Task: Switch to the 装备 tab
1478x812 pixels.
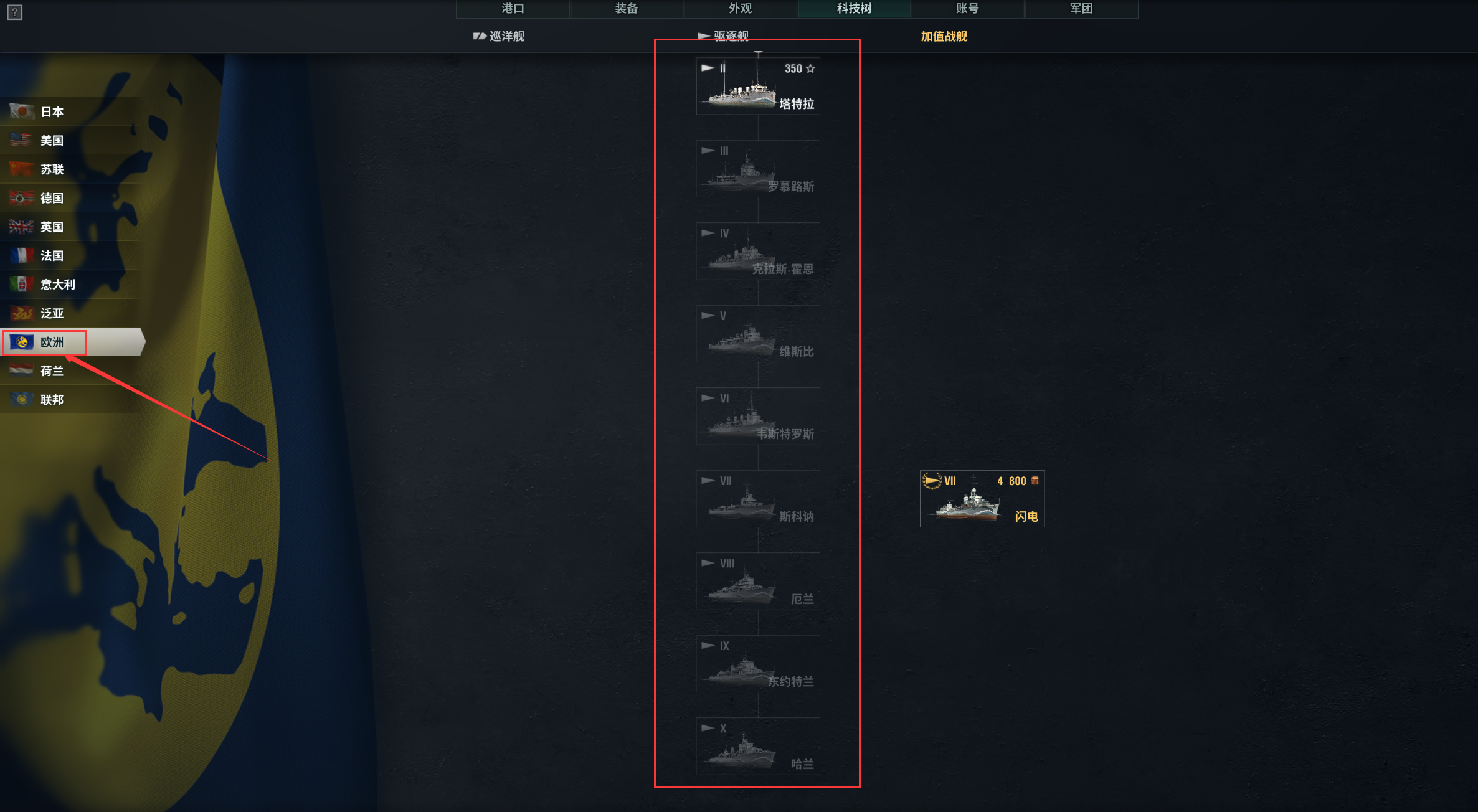Action: (x=627, y=9)
